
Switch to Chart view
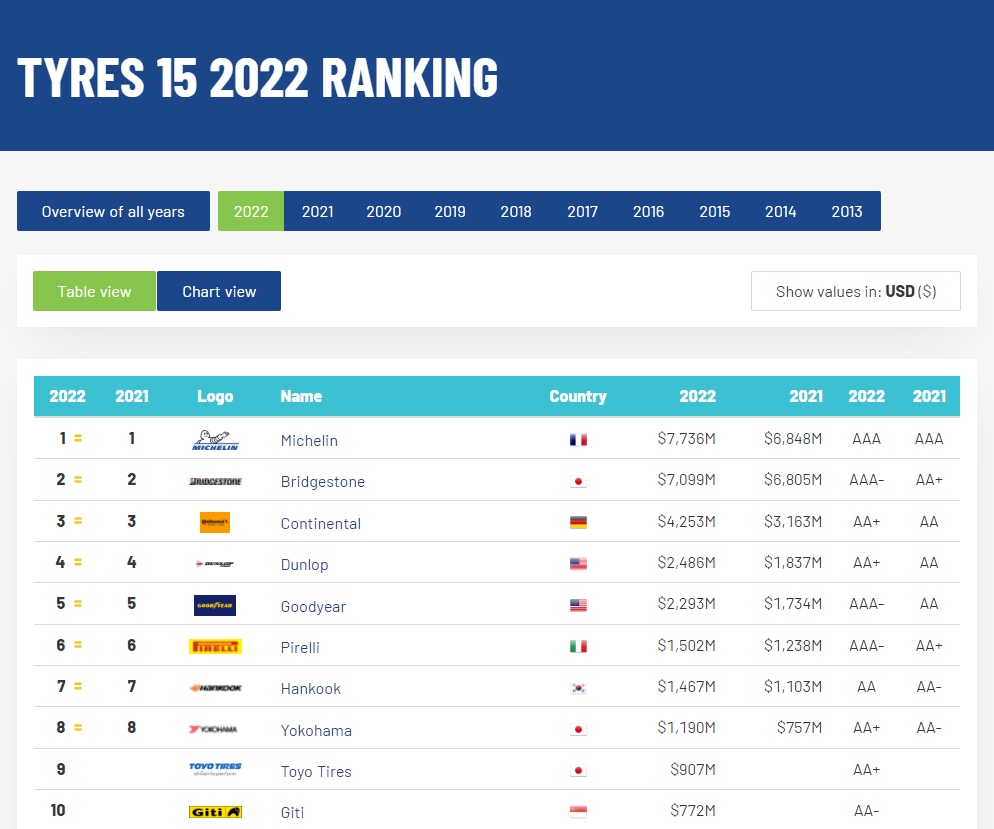coord(219,291)
